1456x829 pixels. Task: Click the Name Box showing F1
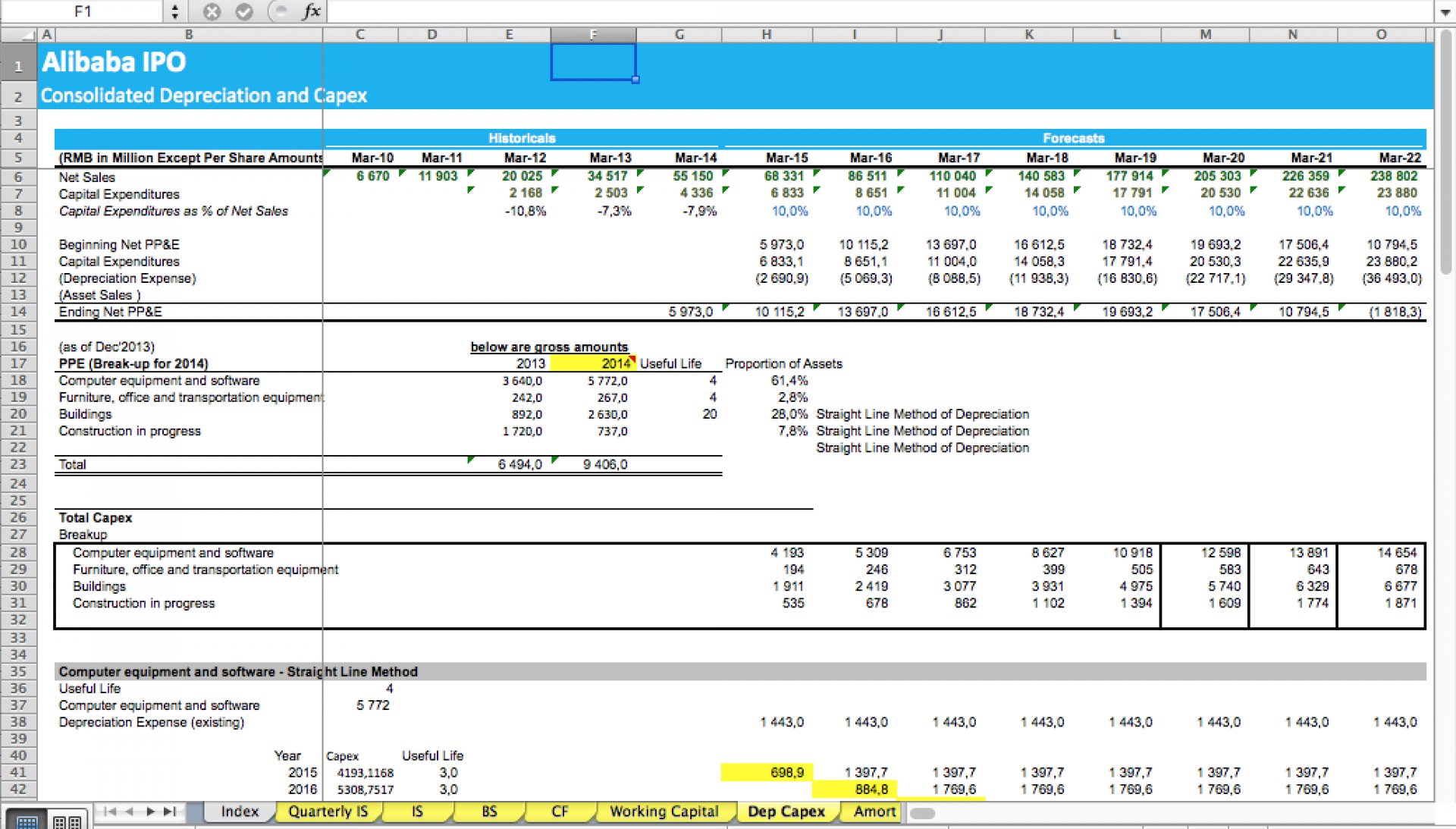pyautogui.click(x=83, y=11)
